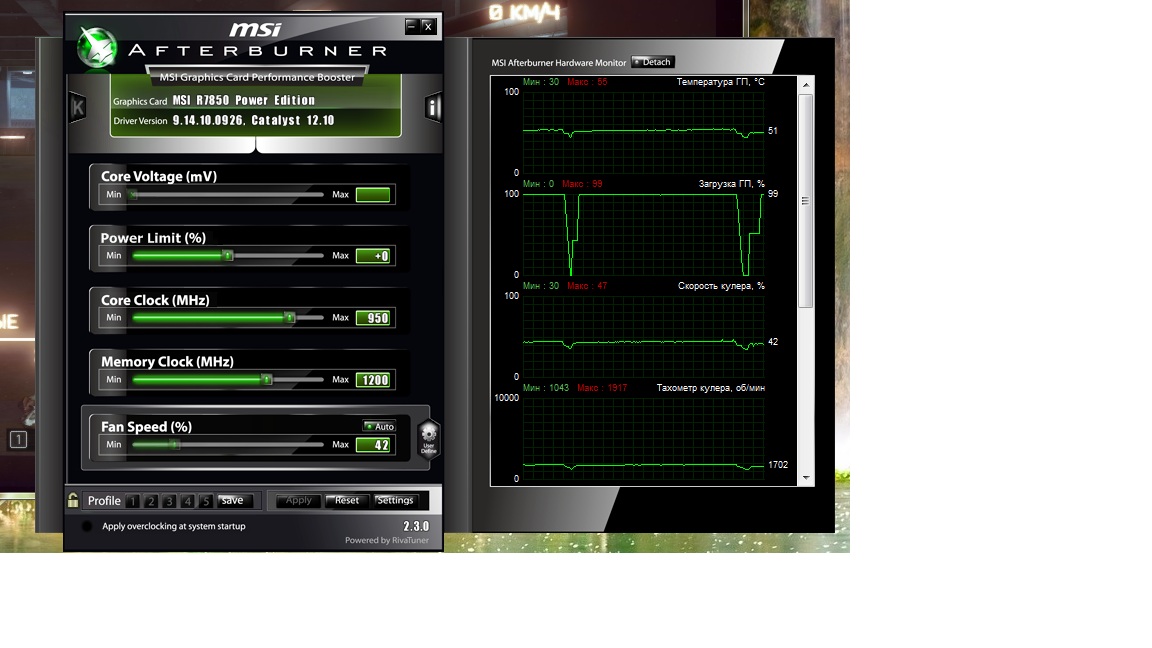Click the Загрузка ГП graph label

(731, 184)
